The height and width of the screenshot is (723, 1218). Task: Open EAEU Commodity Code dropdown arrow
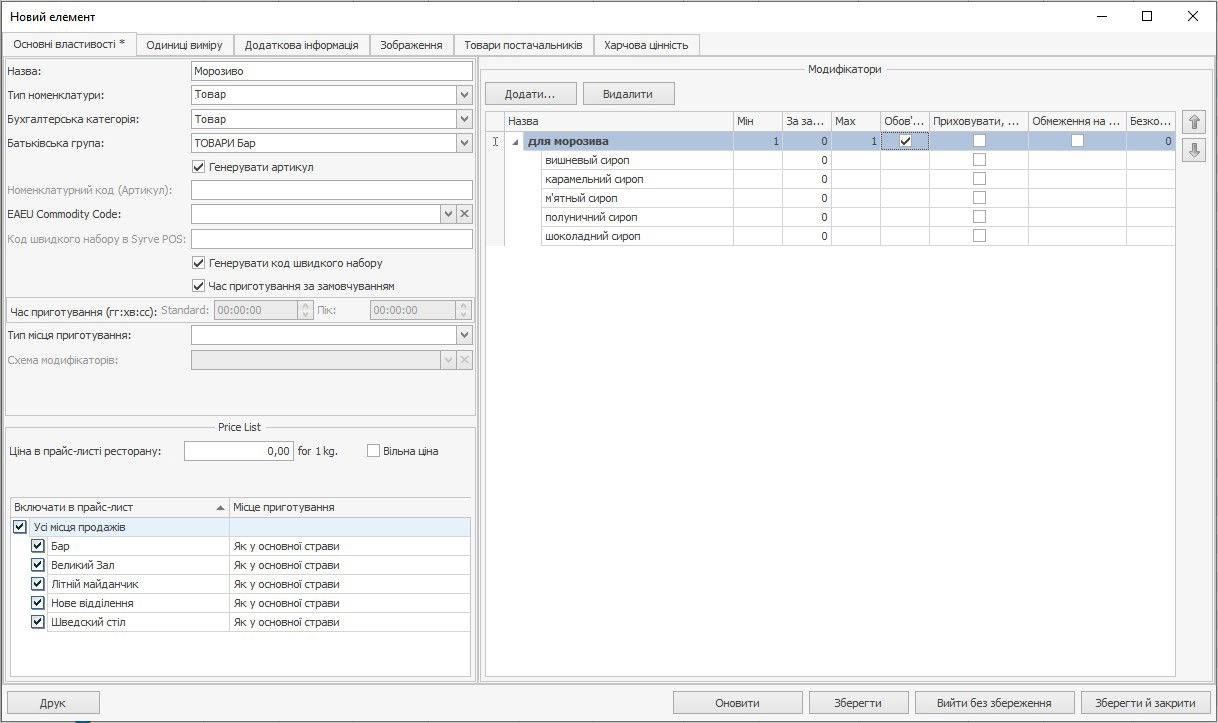click(447, 214)
